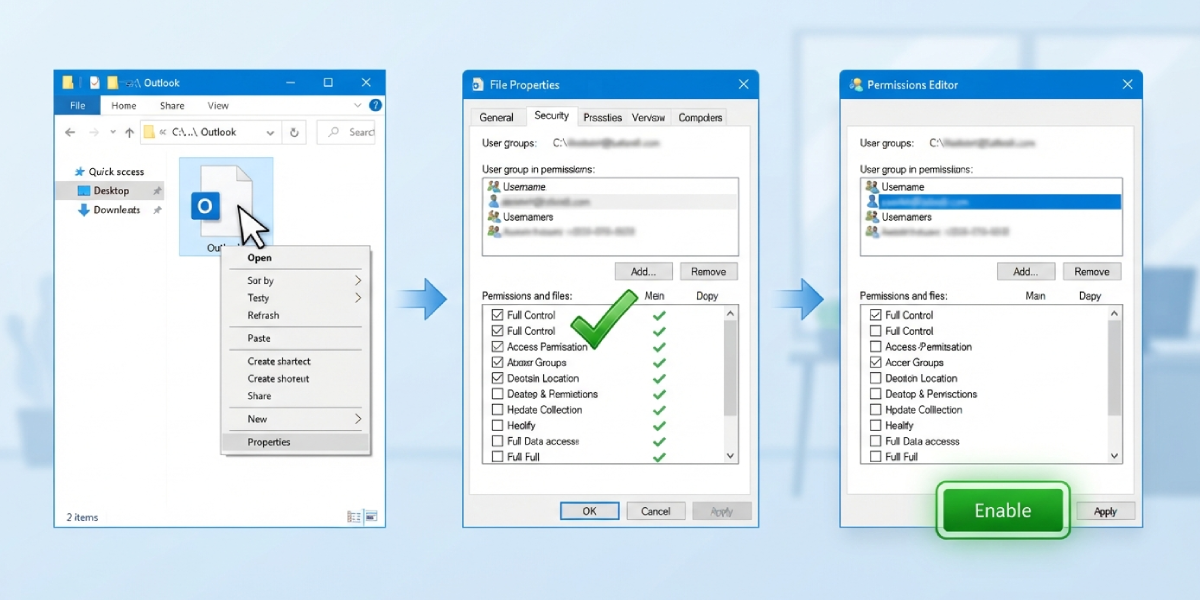1200x600 pixels.
Task: Click the Quick access star icon
Action: coord(80,172)
